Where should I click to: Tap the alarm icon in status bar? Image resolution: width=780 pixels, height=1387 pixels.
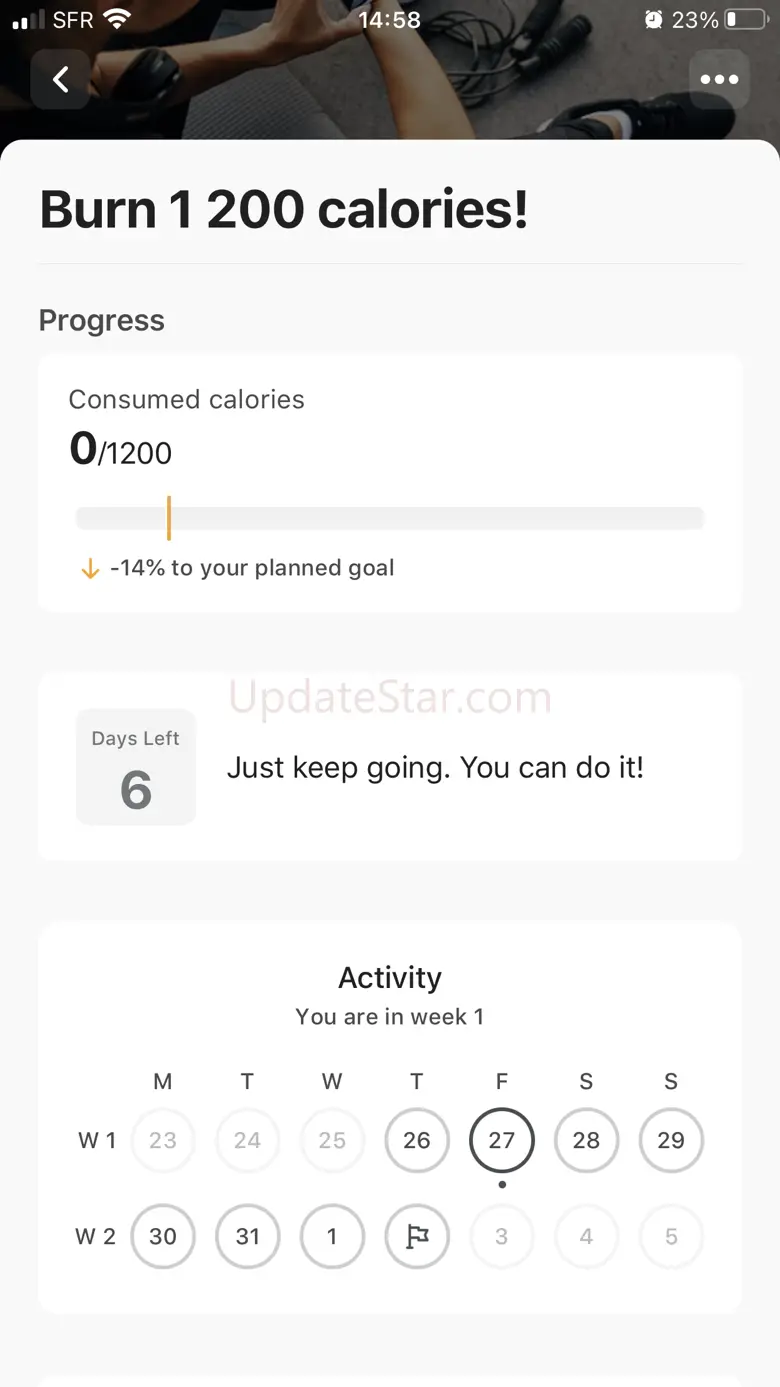[x=653, y=20]
